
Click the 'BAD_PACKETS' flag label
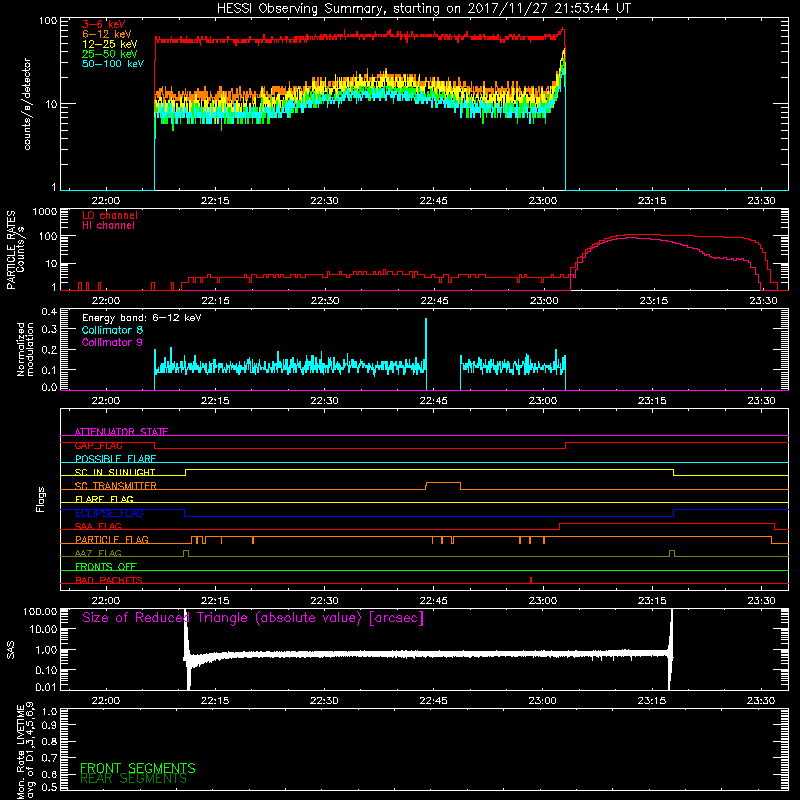pos(109,580)
